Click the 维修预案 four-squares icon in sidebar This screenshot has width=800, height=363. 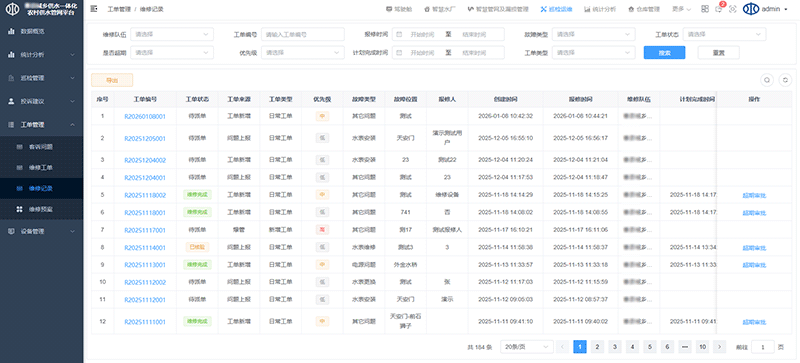[19, 209]
